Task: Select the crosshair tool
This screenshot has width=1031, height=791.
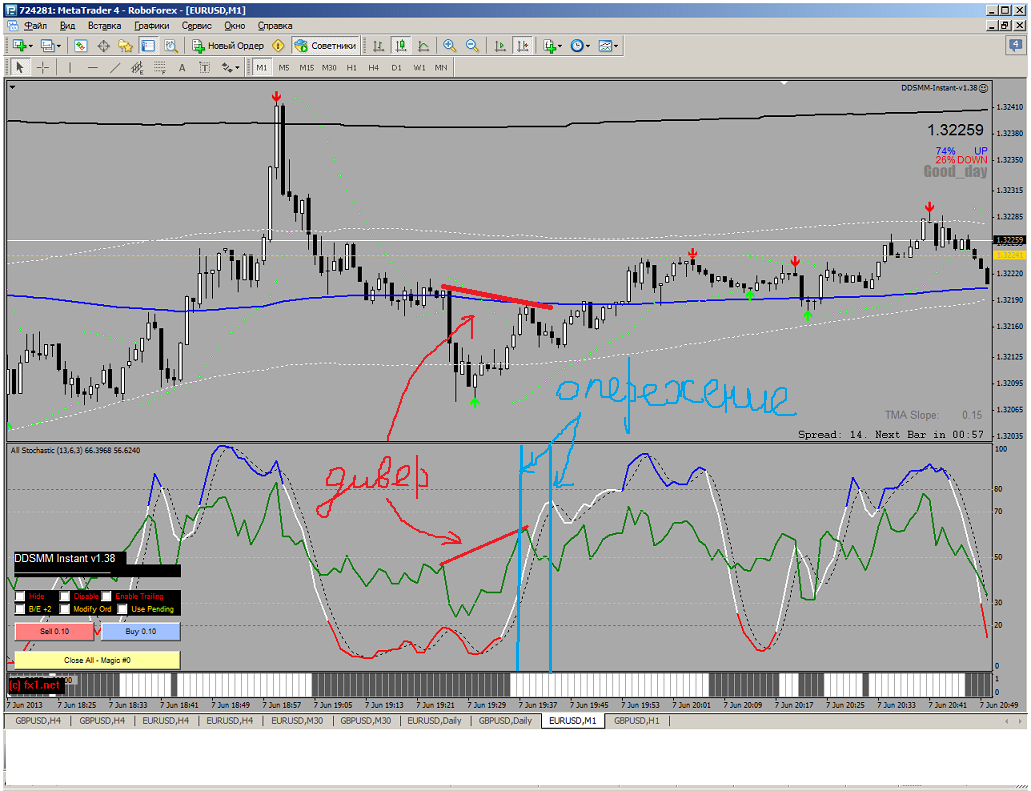Action: pyautogui.click(x=43, y=67)
